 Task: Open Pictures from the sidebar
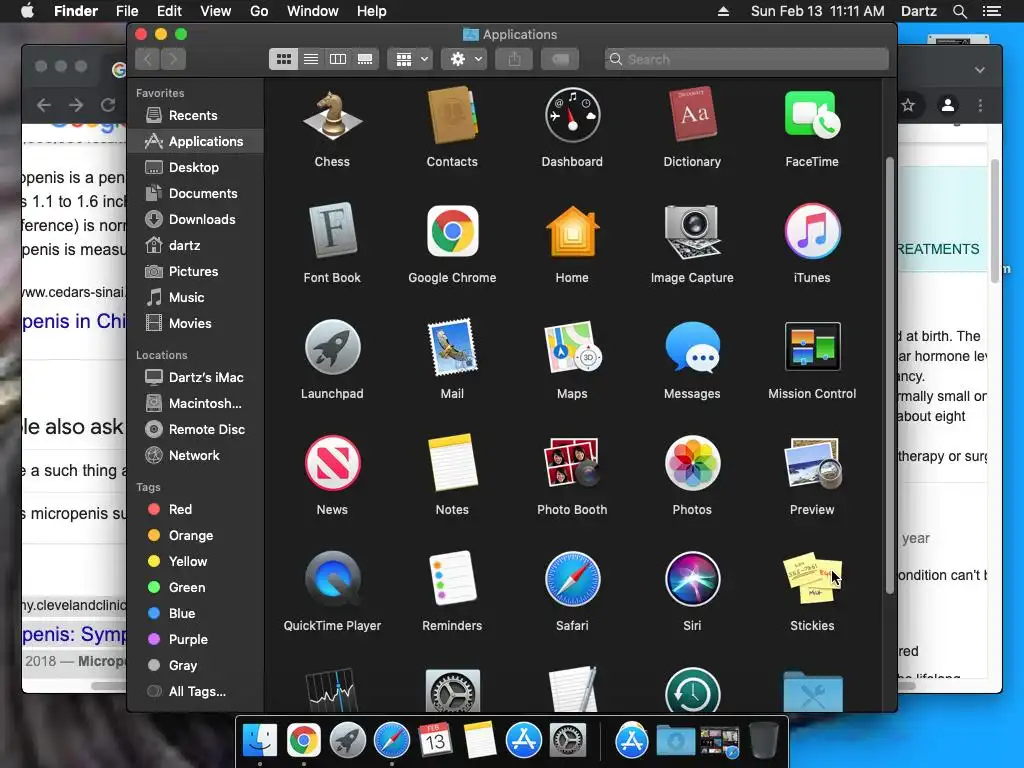(x=195, y=272)
